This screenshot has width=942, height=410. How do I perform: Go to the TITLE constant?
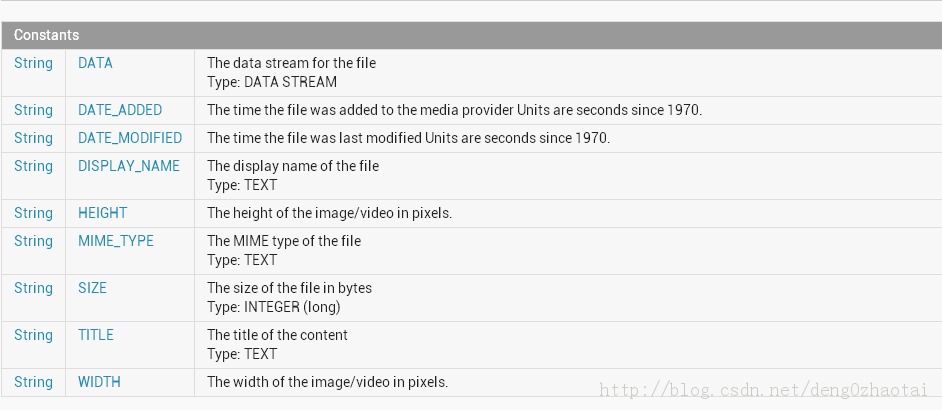coord(96,335)
